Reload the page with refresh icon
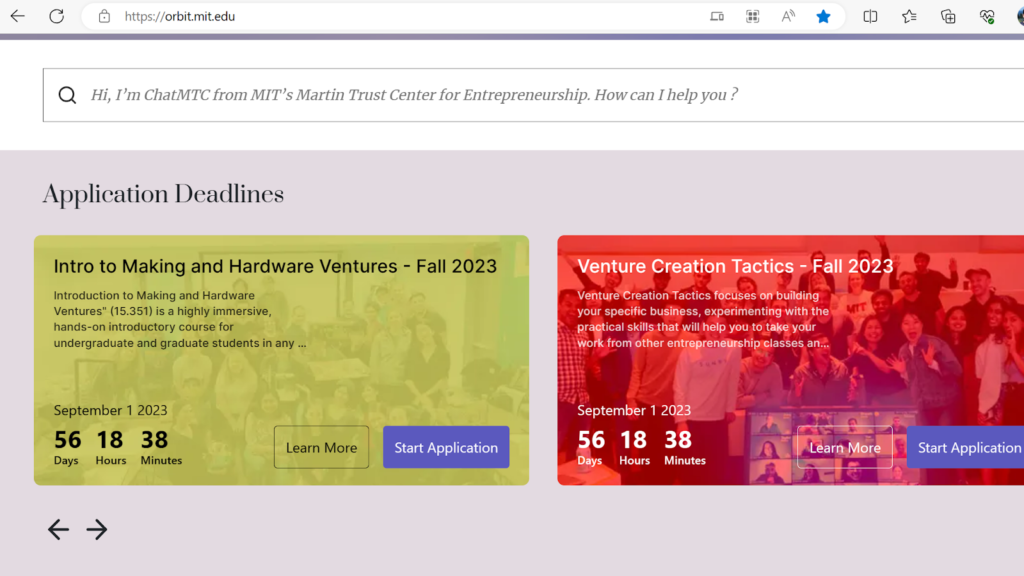The width and height of the screenshot is (1024, 576). [x=57, y=16]
